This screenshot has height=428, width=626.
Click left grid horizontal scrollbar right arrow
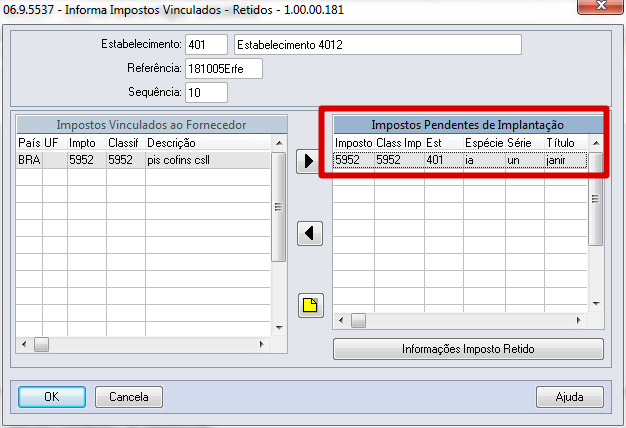[261, 344]
